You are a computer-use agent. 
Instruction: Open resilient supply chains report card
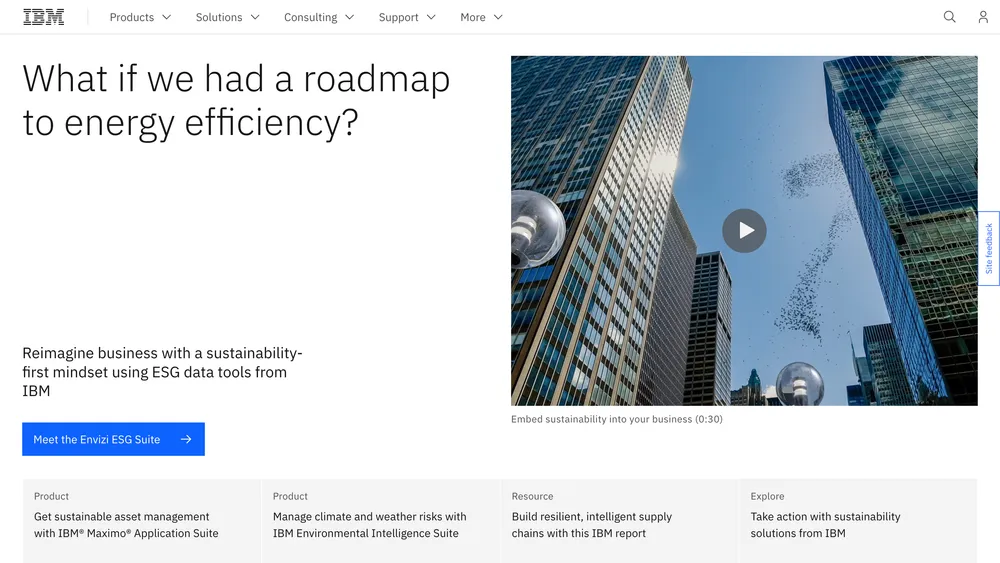click(x=619, y=520)
